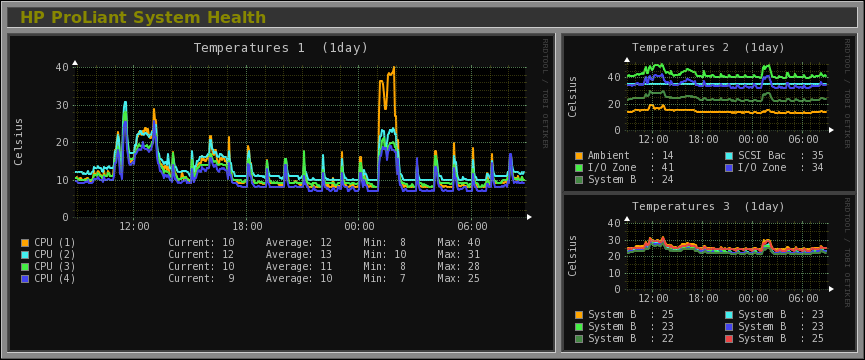Click the 00:00 label on Temperatures 1
865x360 pixels.
(x=359, y=226)
